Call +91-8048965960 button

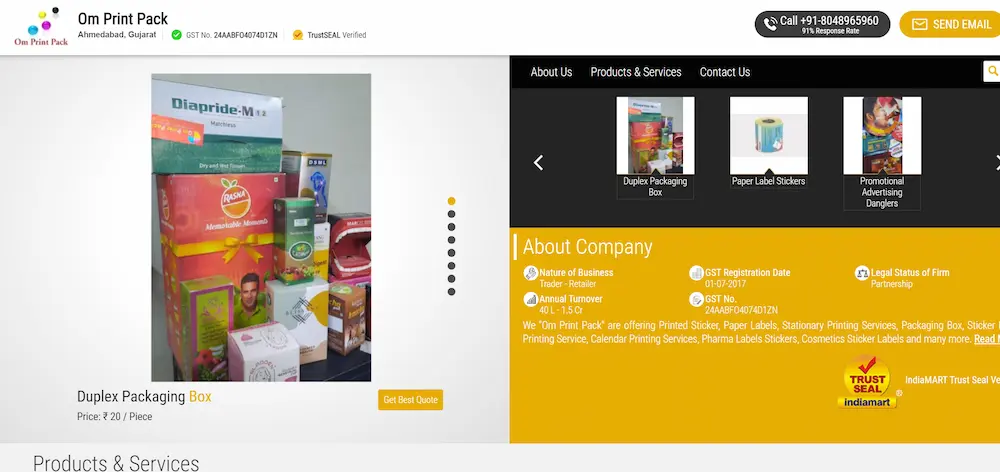coord(822,24)
